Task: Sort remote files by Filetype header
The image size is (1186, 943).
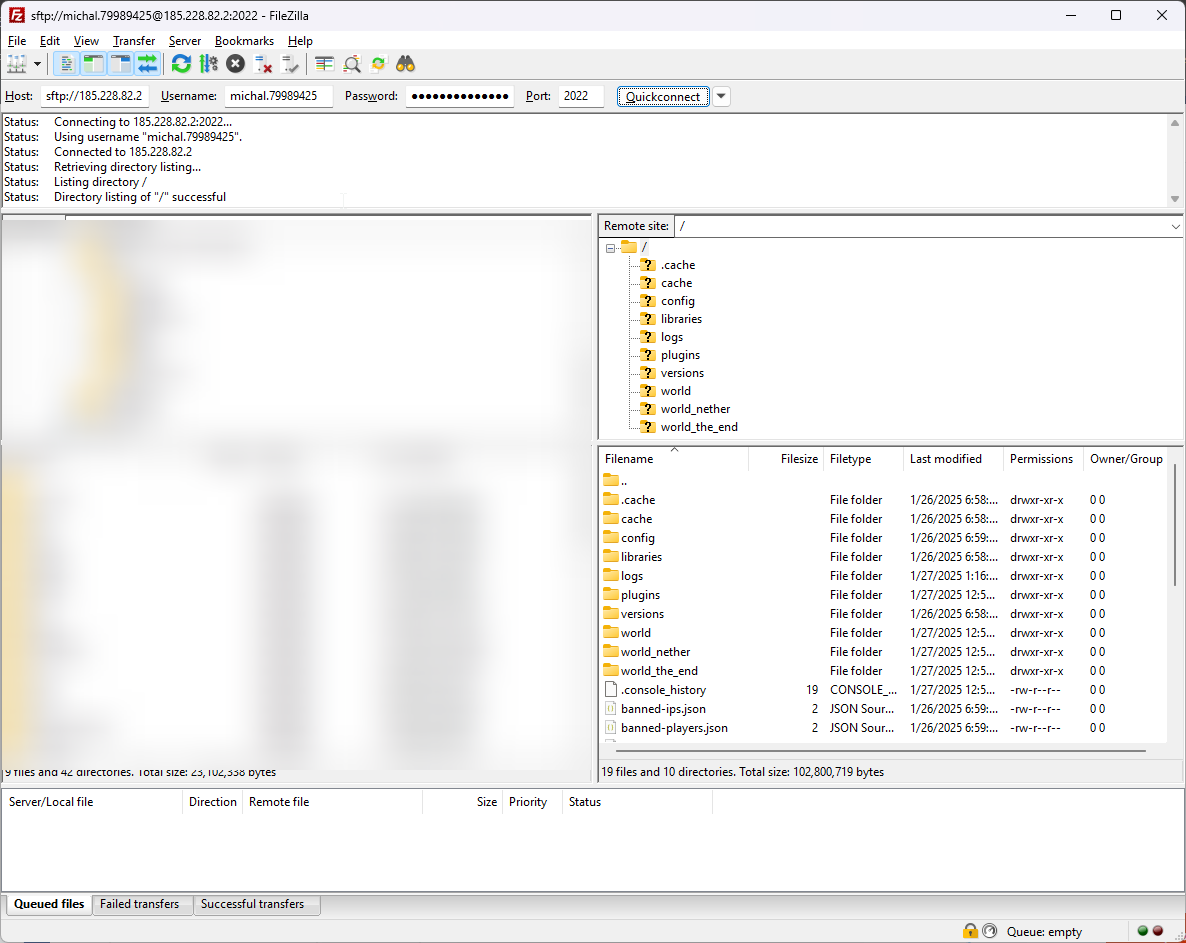Action: (x=865, y=459)
